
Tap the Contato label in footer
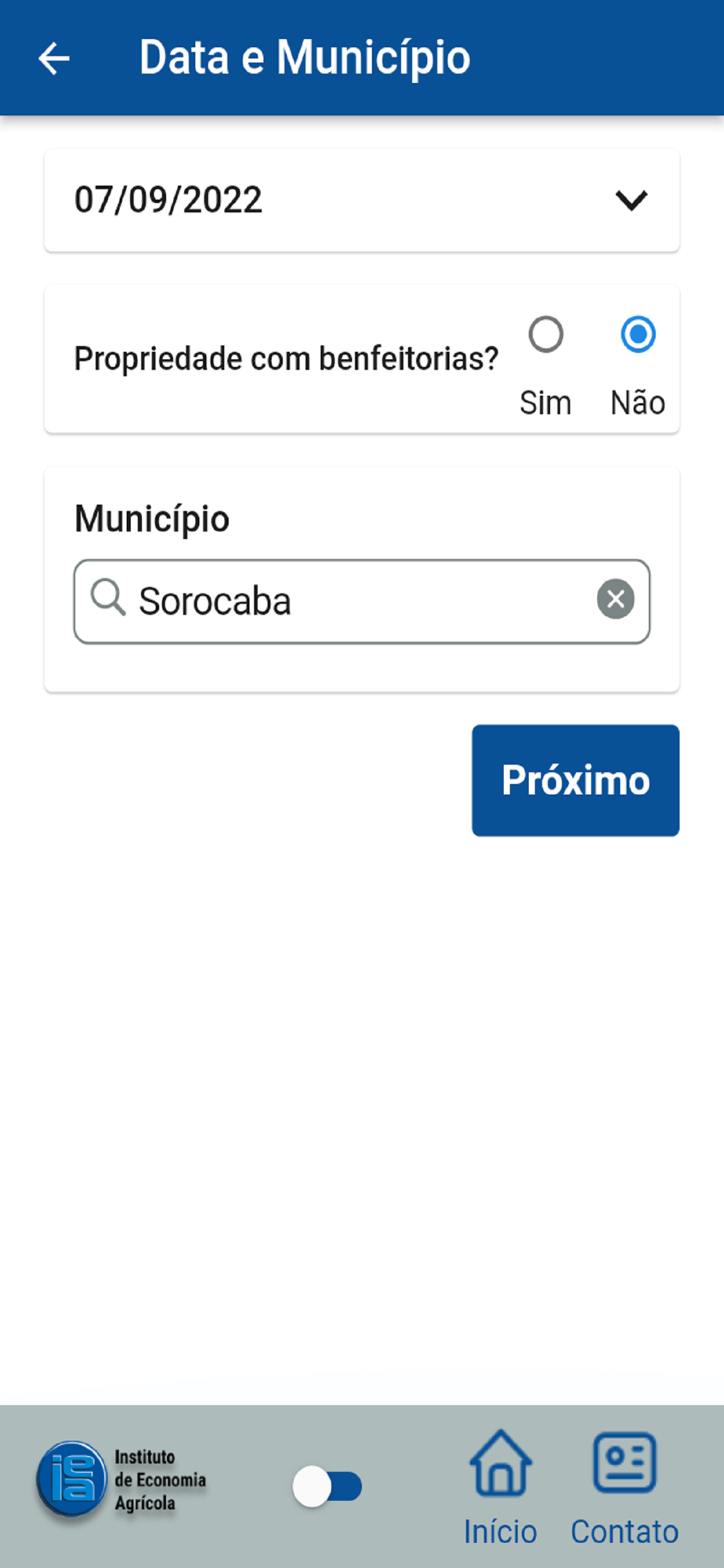[624, 1532]
